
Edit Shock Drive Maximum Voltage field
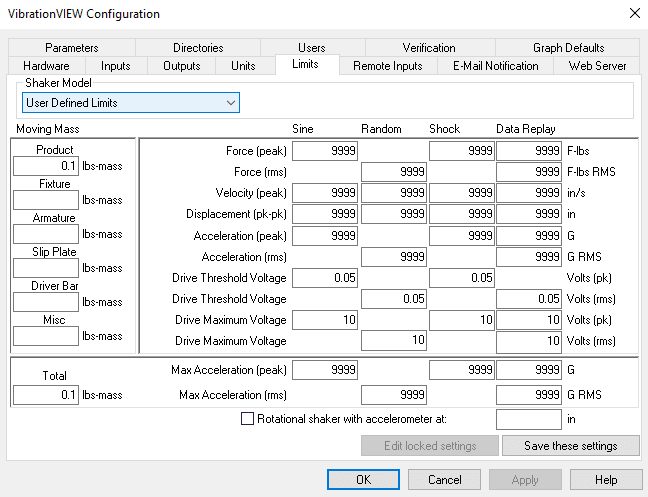(x=462, y=320)
